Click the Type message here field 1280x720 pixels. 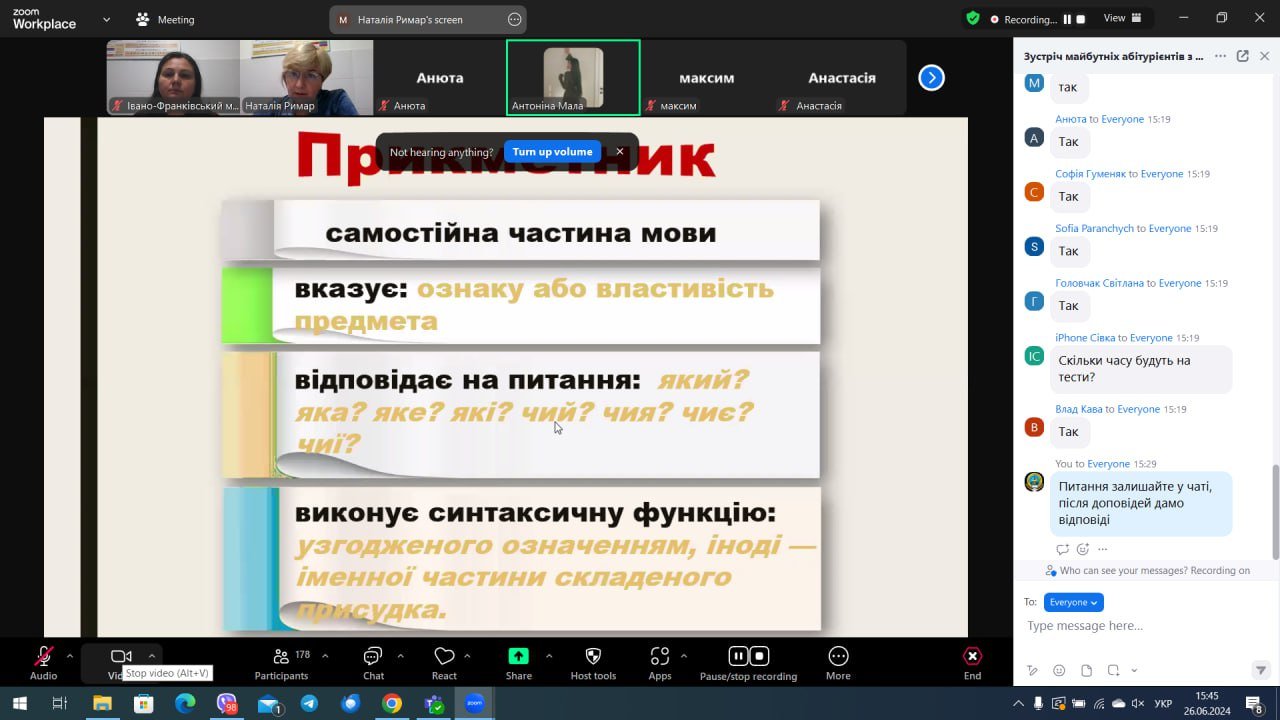click(x=1140, y=626)
